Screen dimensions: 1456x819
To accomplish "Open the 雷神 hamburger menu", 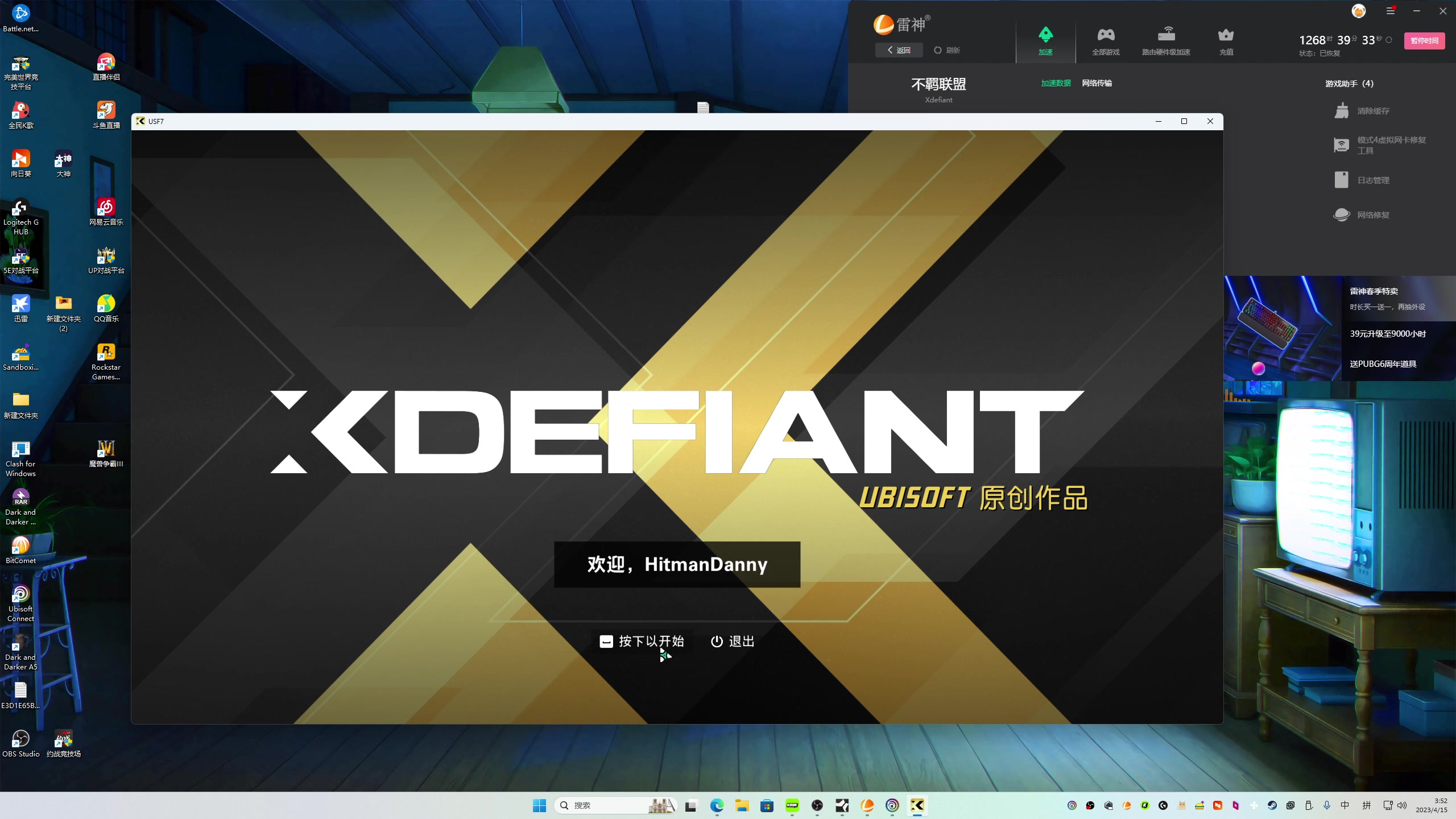I will 1390,11.
